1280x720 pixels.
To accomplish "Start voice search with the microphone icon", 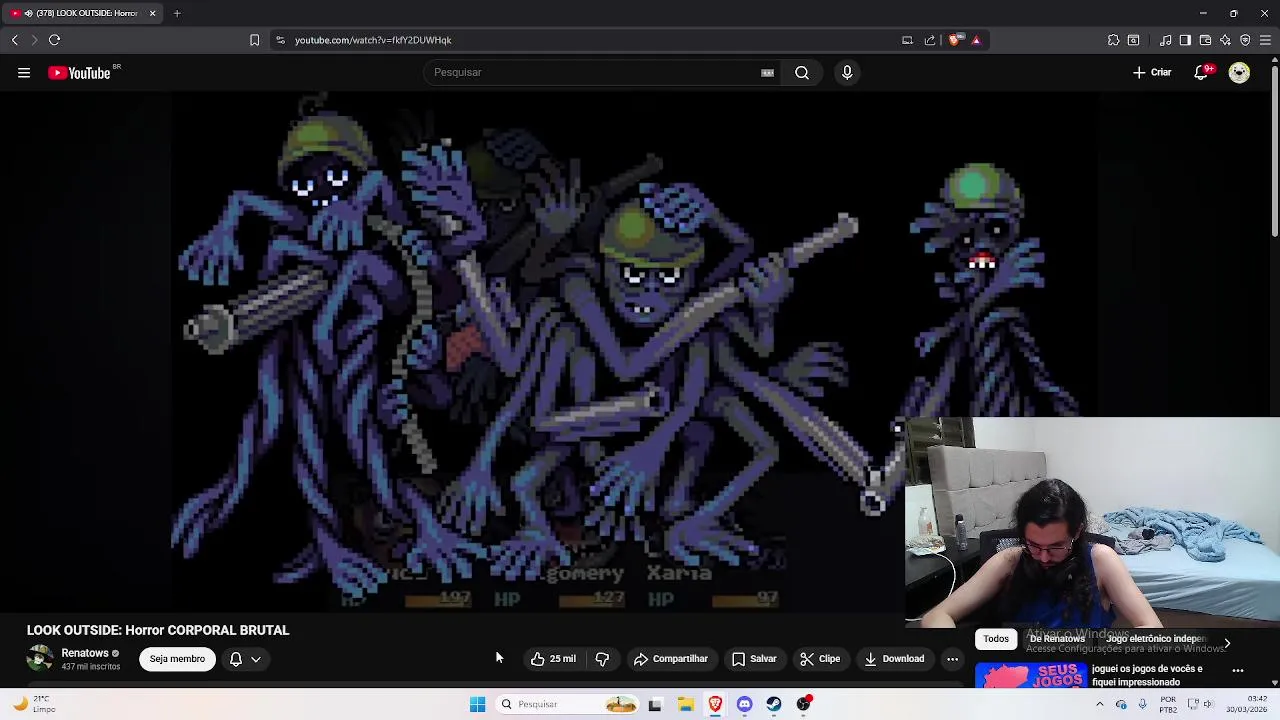I will [x=847, y=72].
